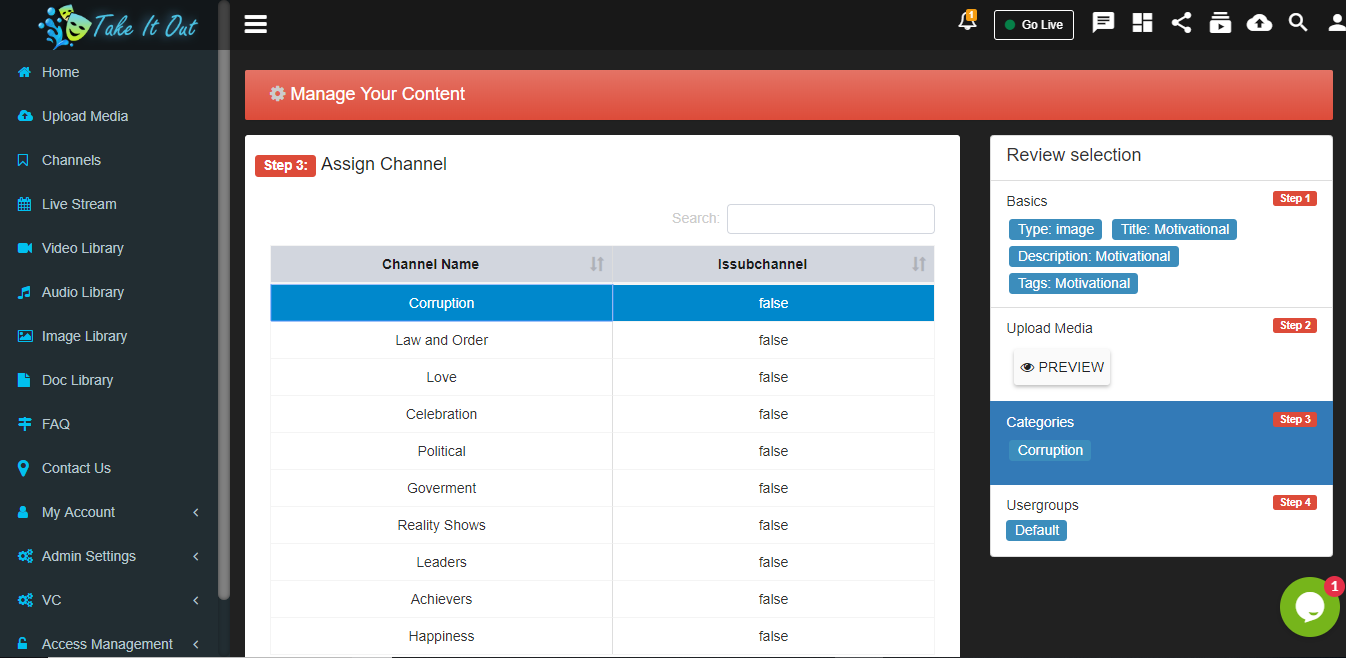Select the Law and Order channel row
The width and height of the screenshot is (1346, 658).
coord(602,340)
